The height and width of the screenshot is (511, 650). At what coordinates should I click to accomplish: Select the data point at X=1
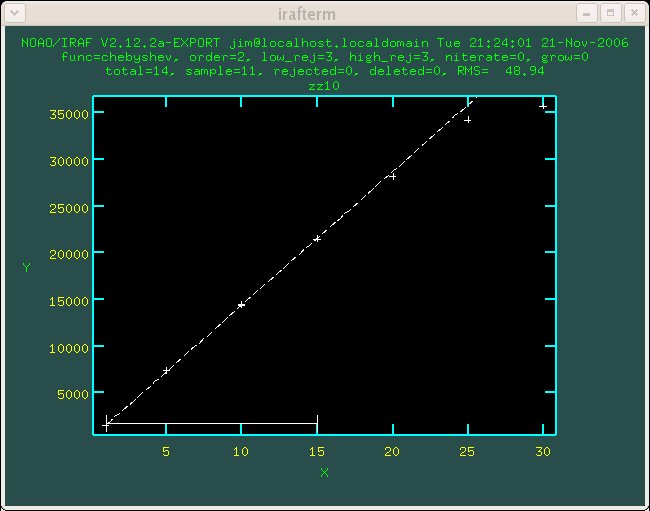click(x=106, y=425)
